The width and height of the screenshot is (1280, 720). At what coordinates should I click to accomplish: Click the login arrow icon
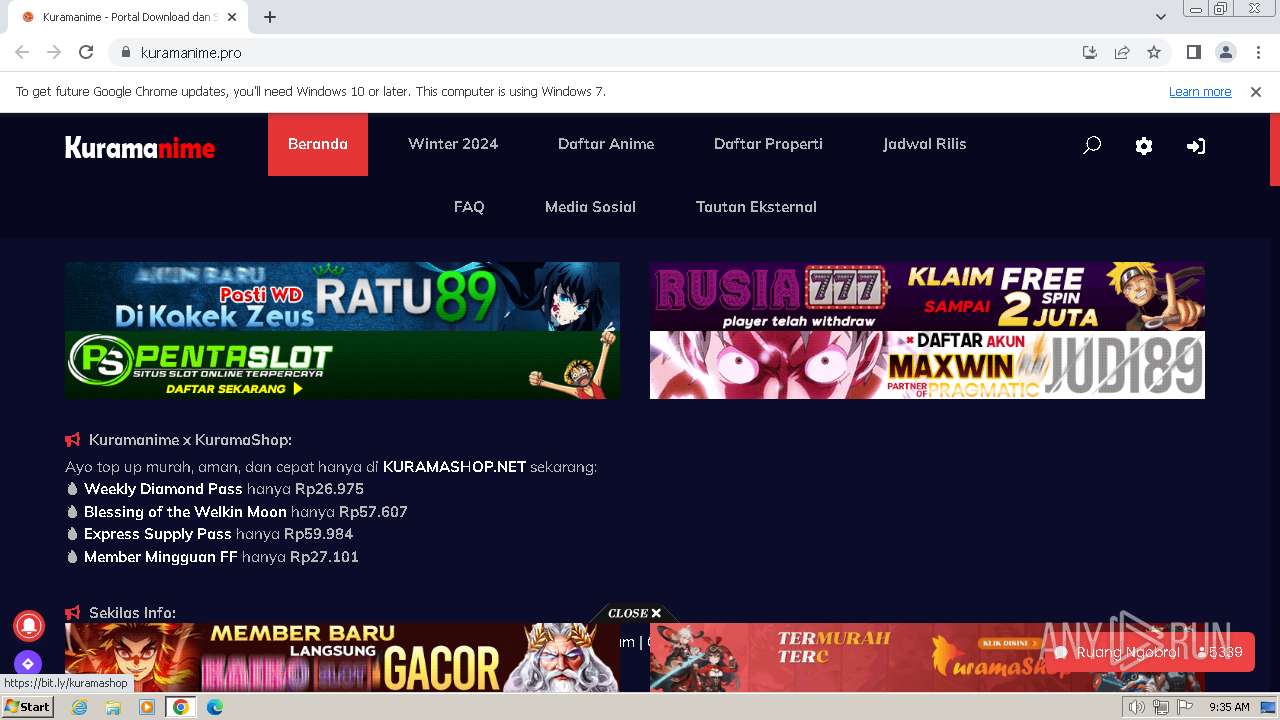coord(1196,146)
